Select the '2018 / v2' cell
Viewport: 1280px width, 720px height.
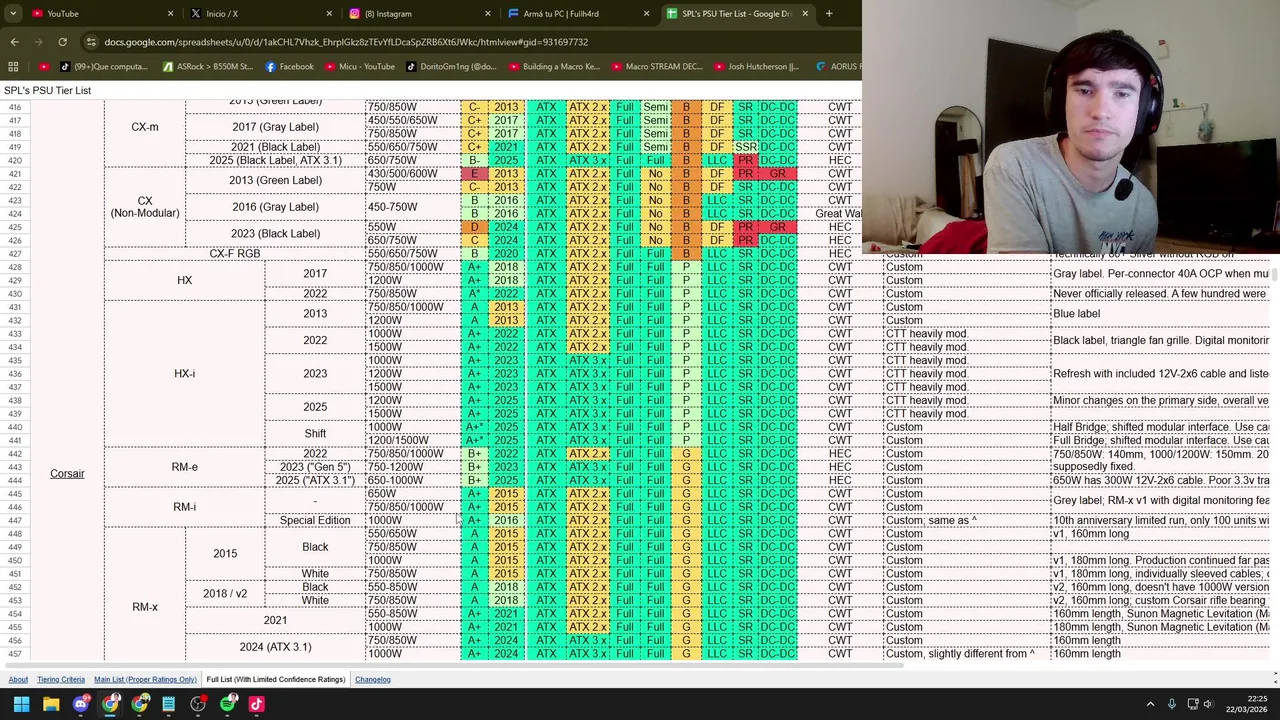[225, 594]
